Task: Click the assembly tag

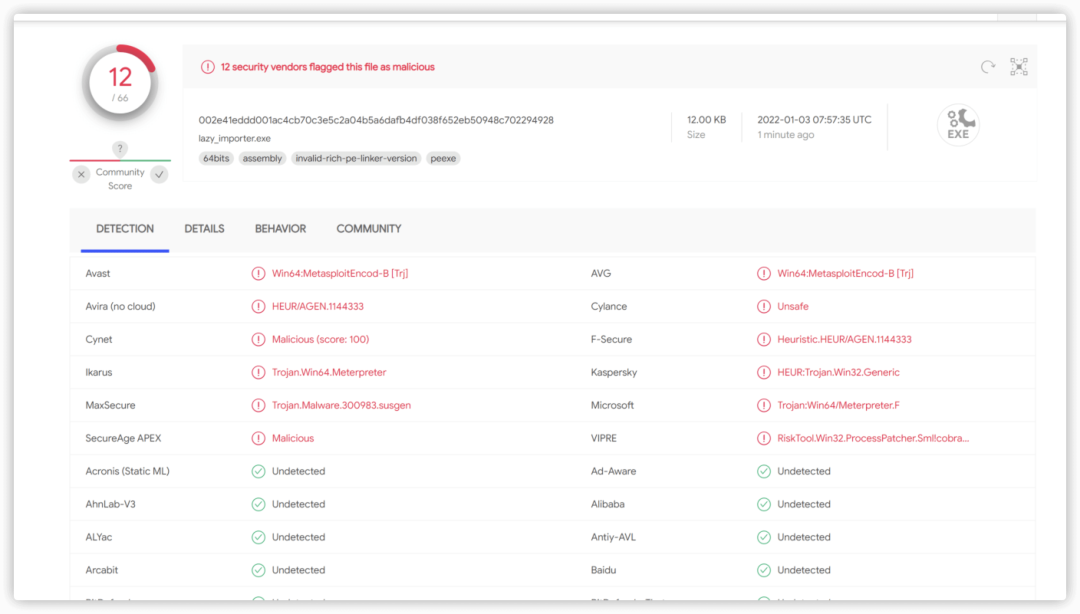Action: coord(262,158)
